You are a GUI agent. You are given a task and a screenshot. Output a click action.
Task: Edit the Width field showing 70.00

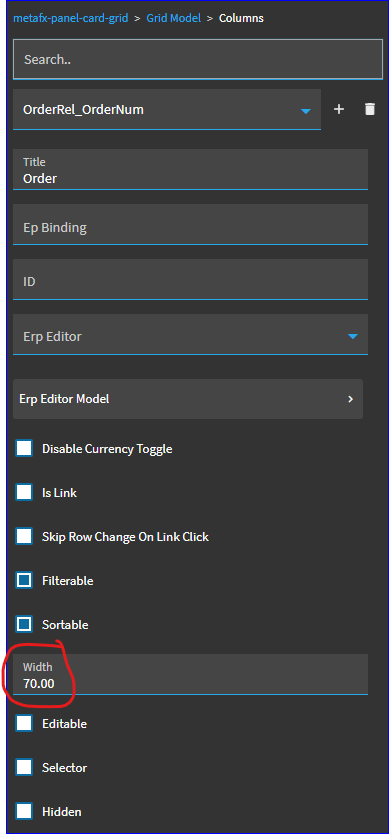[191, 674]
